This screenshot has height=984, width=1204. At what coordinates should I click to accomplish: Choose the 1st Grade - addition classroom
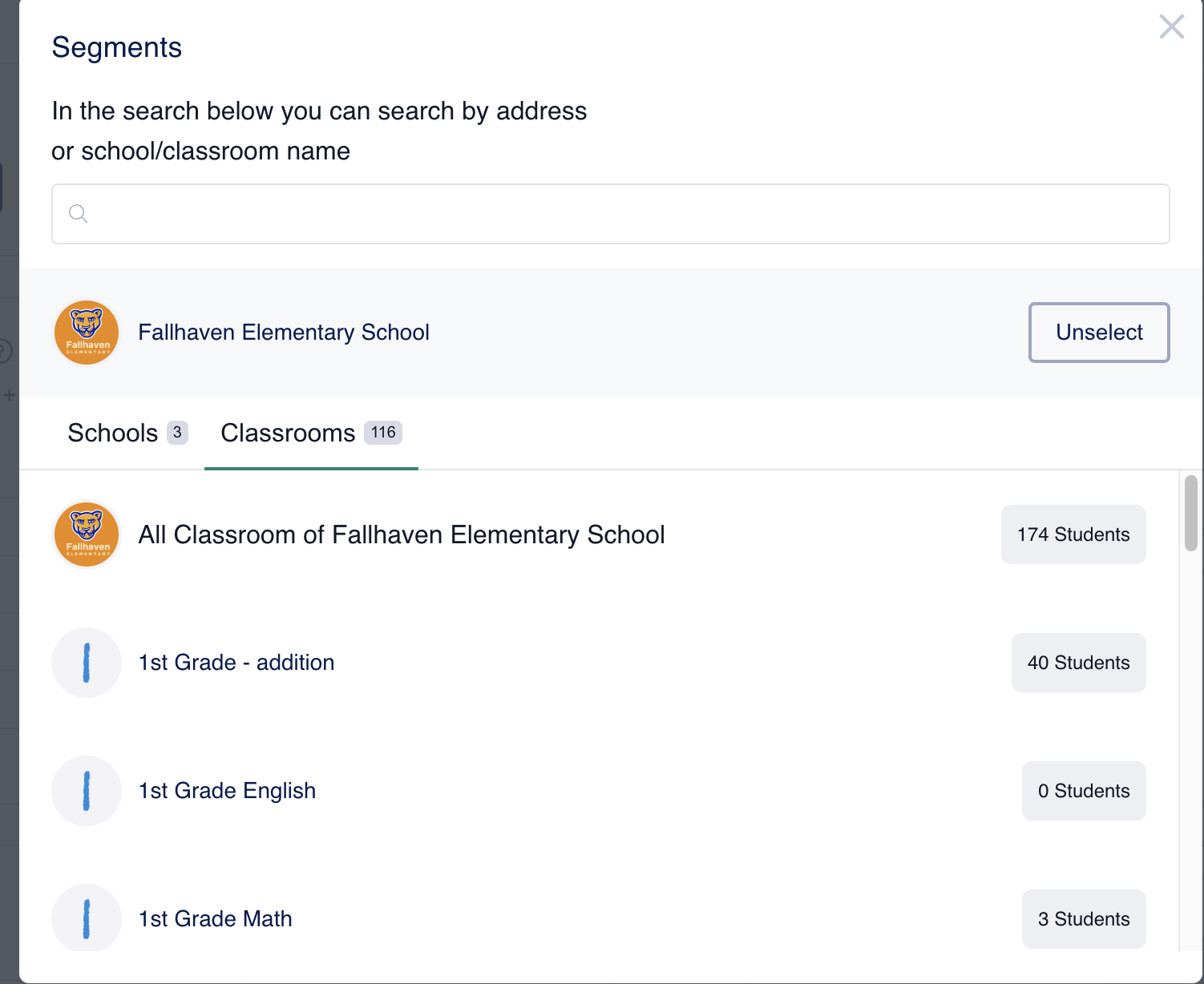coord(236,663)
